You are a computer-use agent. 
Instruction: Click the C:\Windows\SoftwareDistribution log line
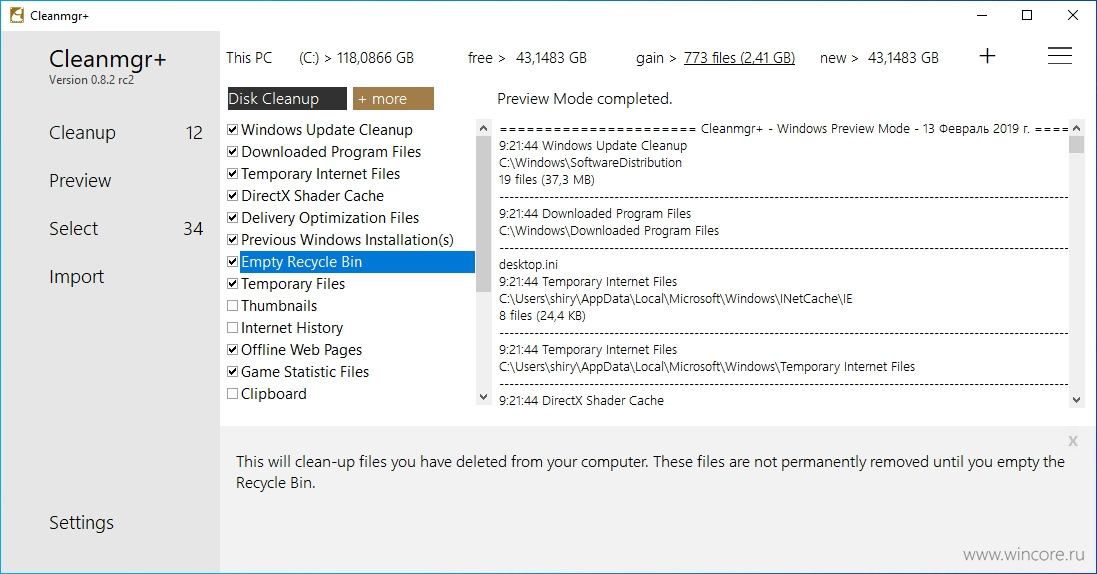click(590, 162)
